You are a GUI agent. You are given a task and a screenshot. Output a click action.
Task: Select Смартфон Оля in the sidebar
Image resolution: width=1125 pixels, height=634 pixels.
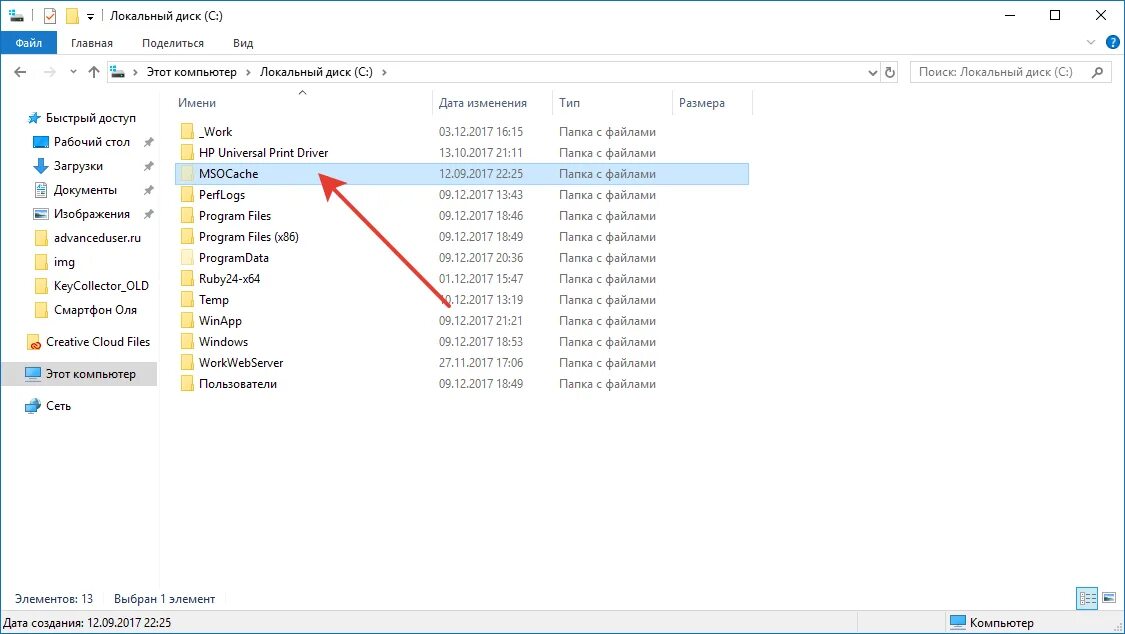pos(95,310)
